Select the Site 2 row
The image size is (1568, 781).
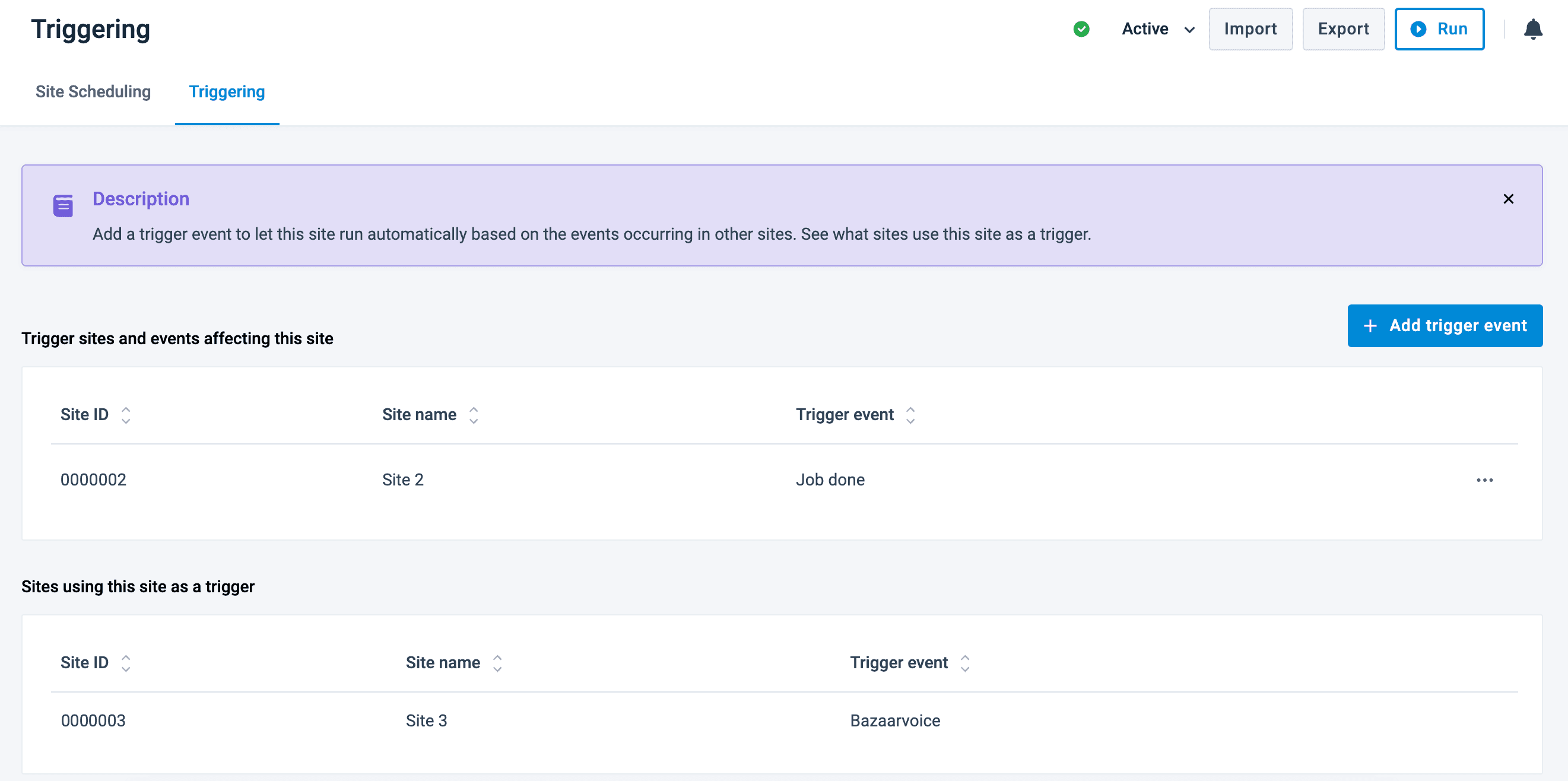(x=402, y=480)
